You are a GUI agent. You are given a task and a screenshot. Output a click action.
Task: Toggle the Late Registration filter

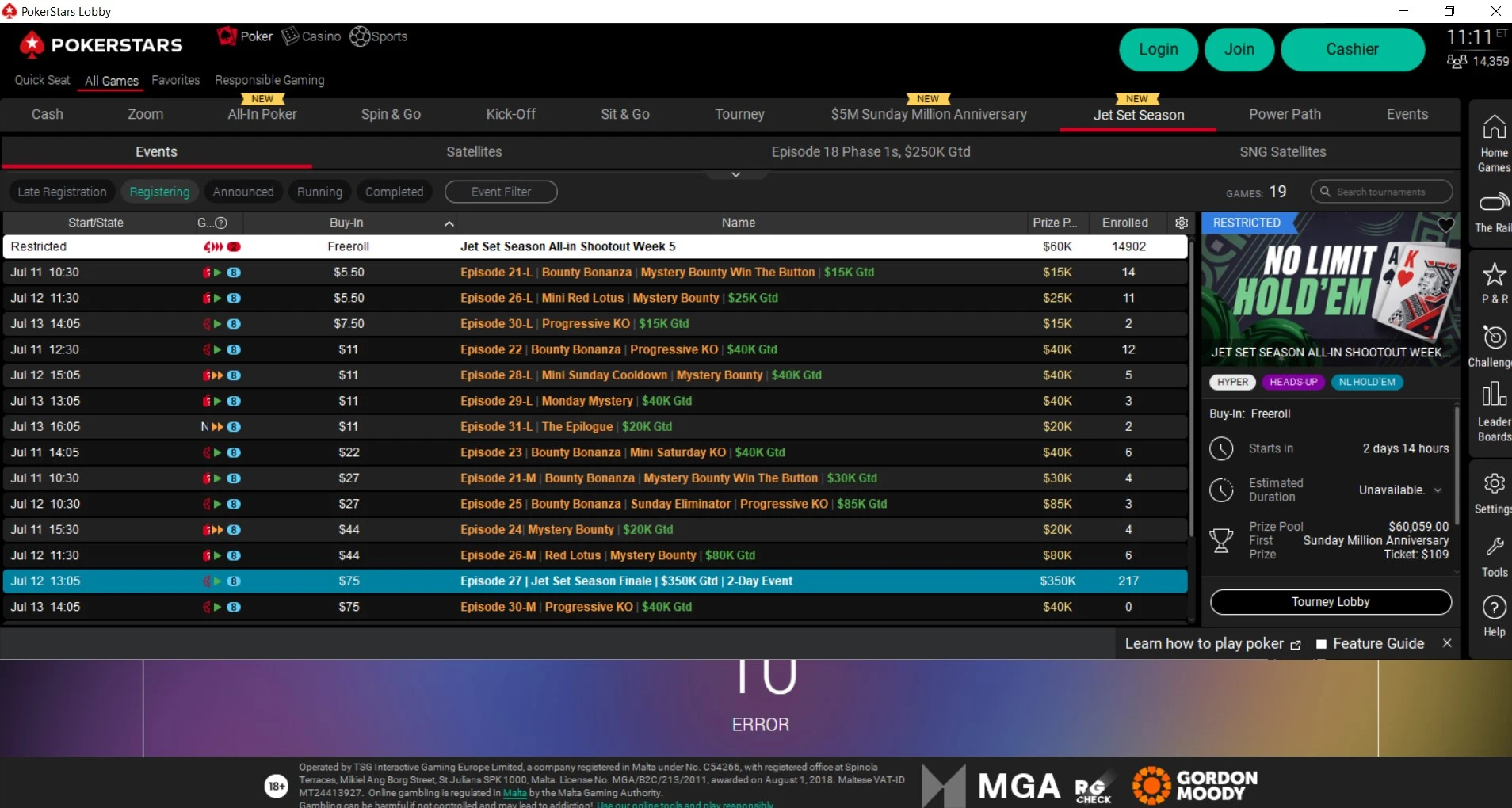point(62,192)
